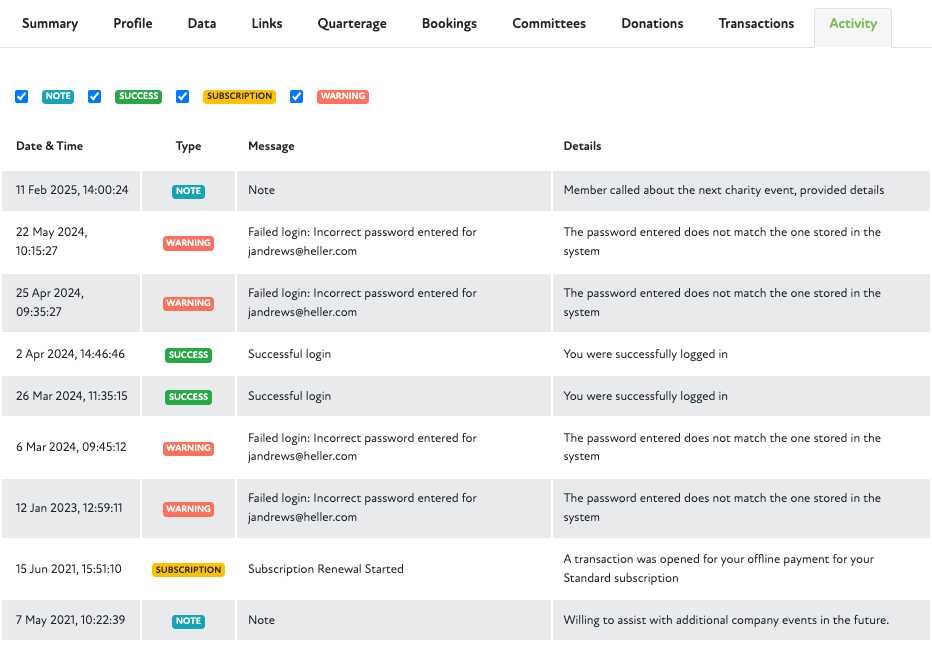Viewport: 932px width, 646px height.
Task: Disable the WARNING filter checkbox
Action: (x=297, y=97)
